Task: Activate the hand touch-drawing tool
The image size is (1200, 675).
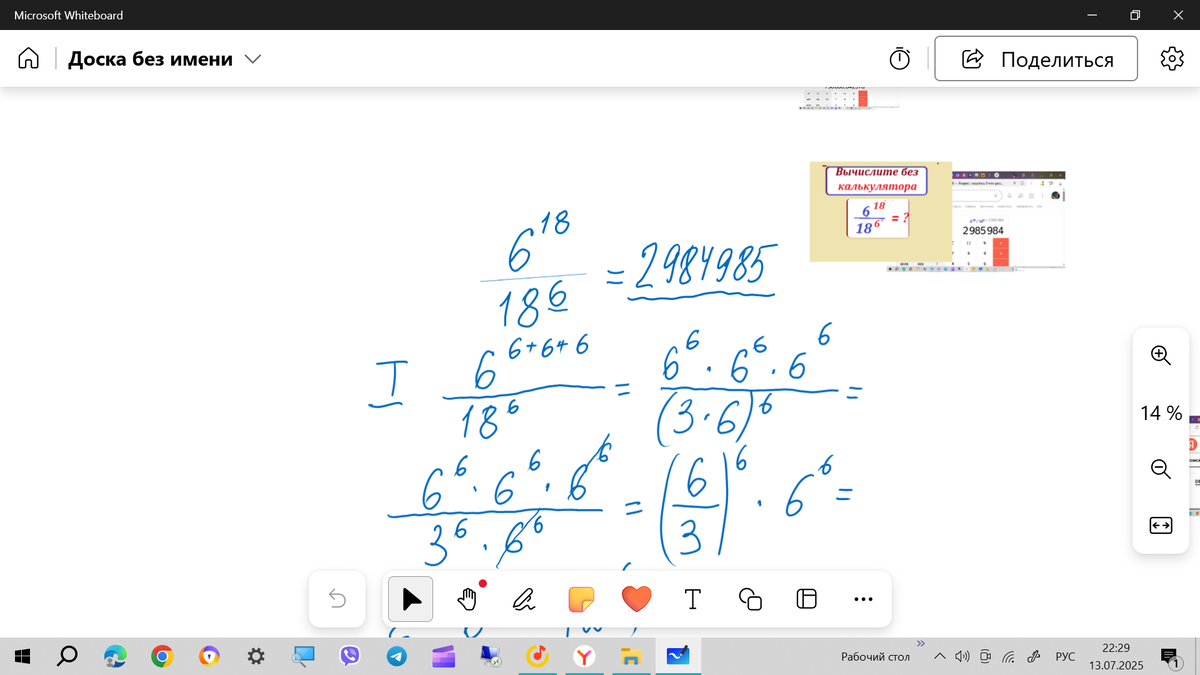Action: coord(467,599)
